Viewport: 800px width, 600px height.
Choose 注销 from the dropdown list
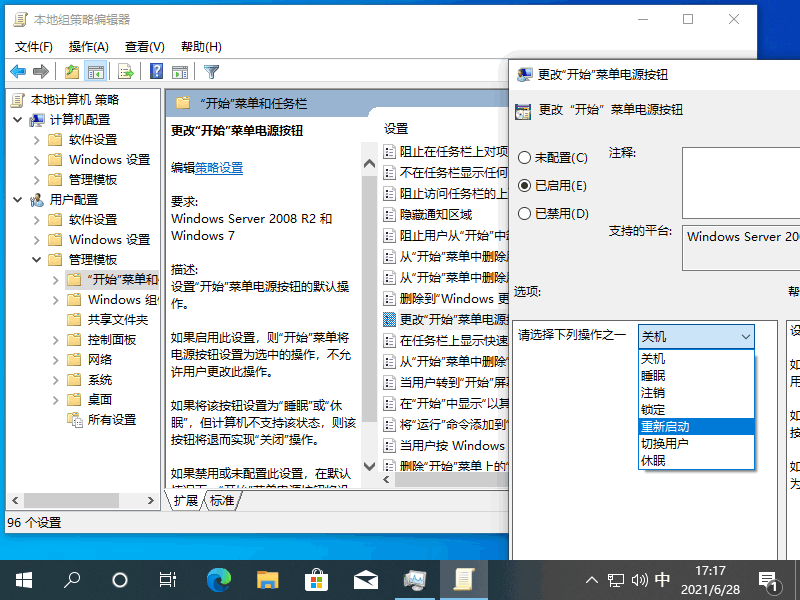click(696, 393)
